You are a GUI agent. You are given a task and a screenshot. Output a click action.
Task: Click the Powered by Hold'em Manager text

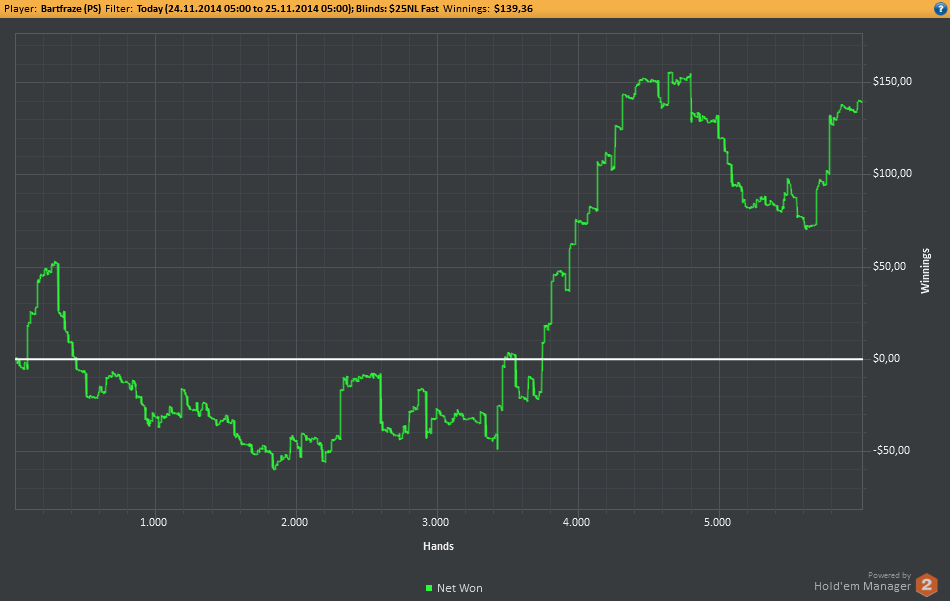862,582
